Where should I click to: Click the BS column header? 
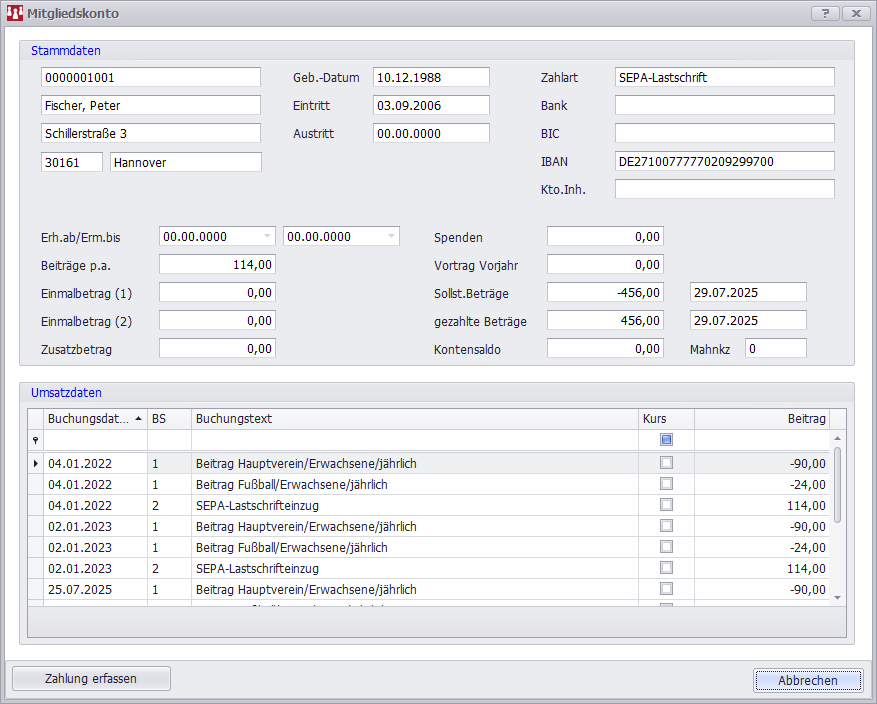pos(168,419)
